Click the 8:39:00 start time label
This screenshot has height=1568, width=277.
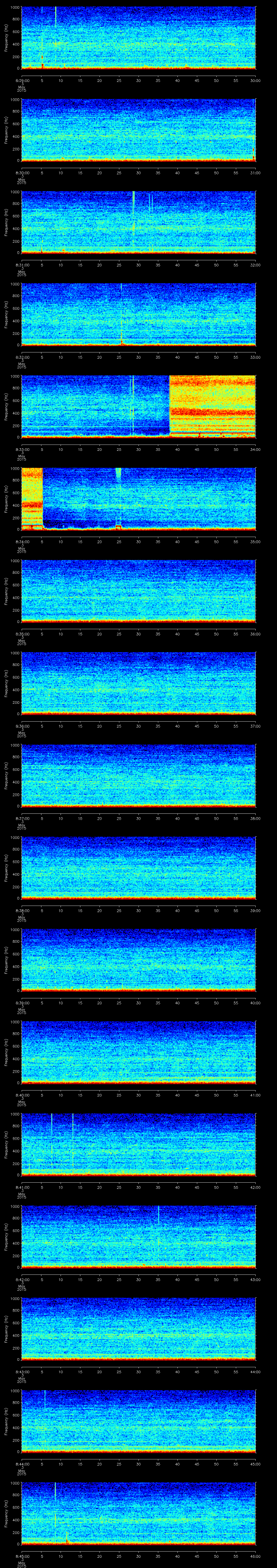pos(22,1003)
